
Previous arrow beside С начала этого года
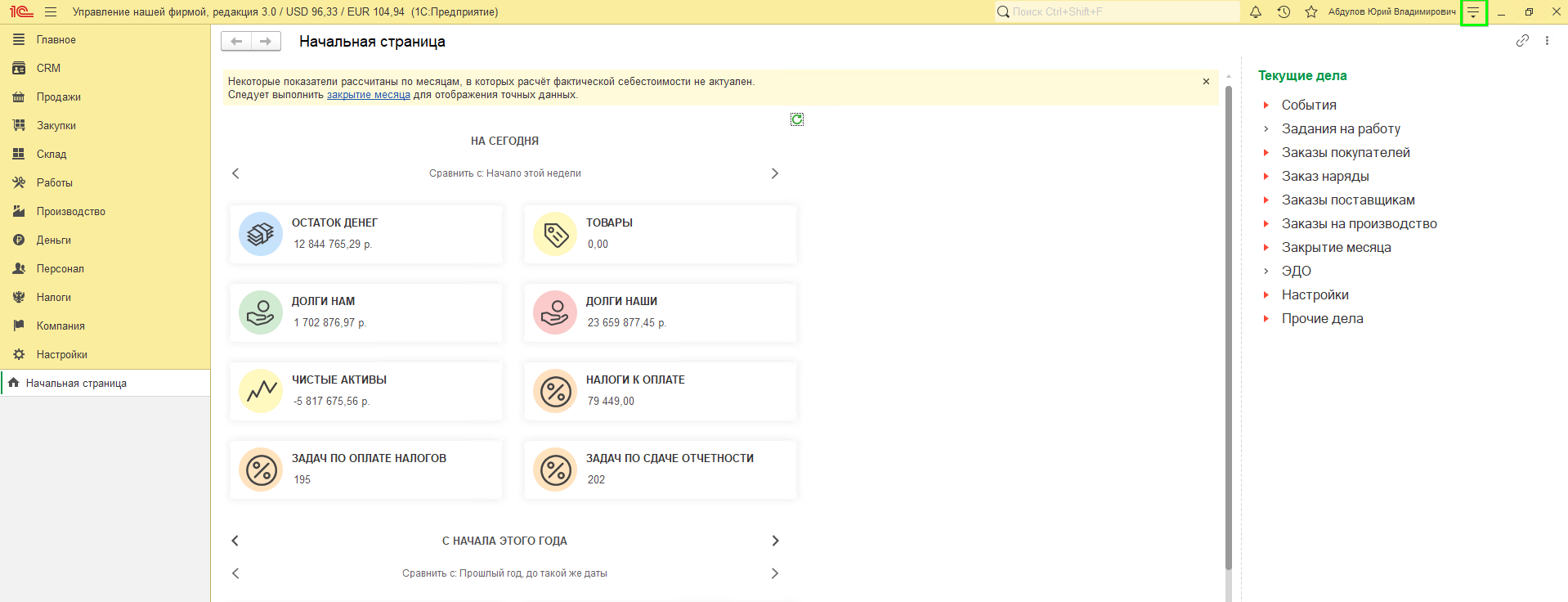235,541
